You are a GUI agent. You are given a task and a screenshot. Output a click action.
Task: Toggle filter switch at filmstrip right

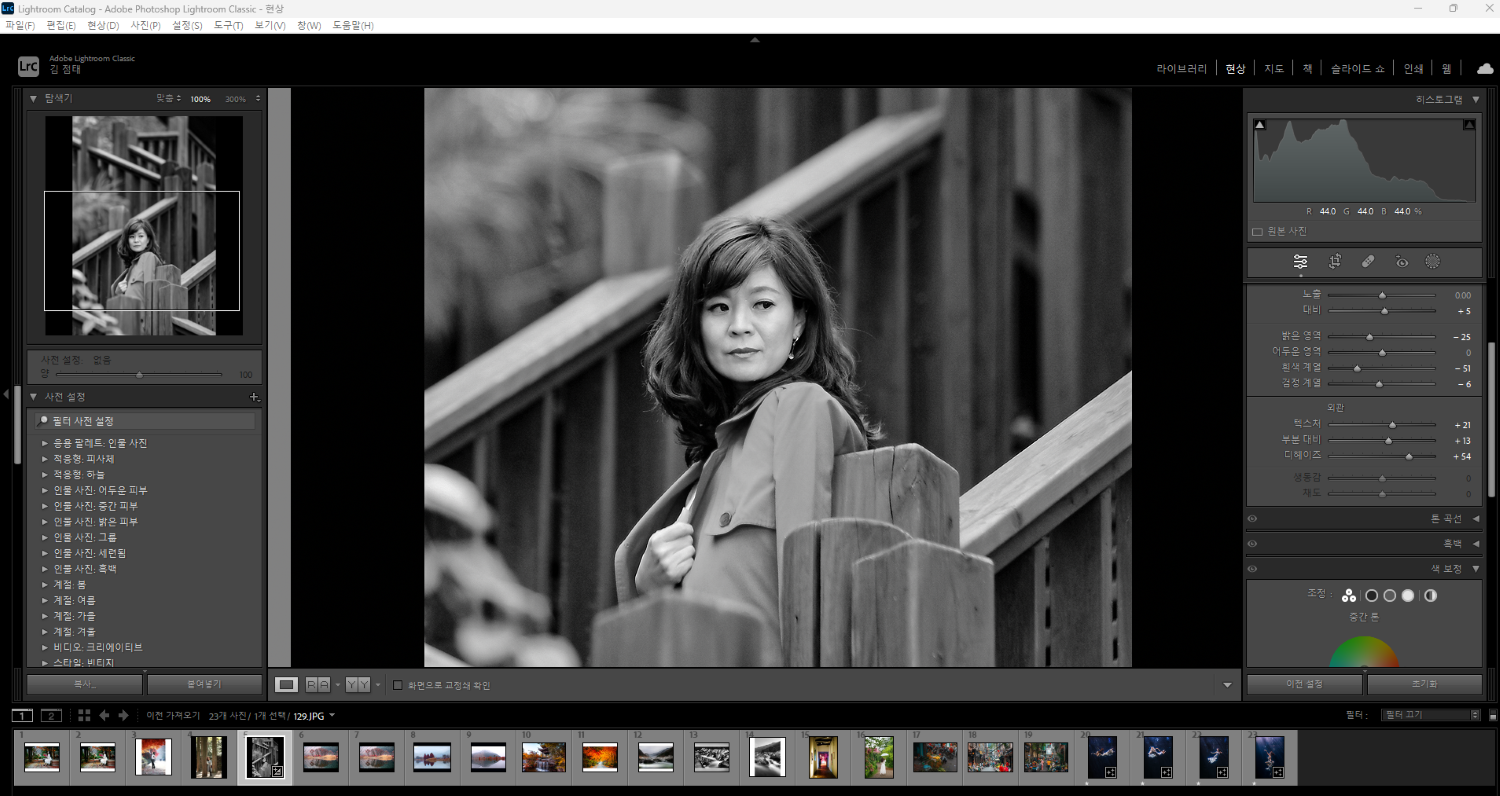pos(1493,715)
